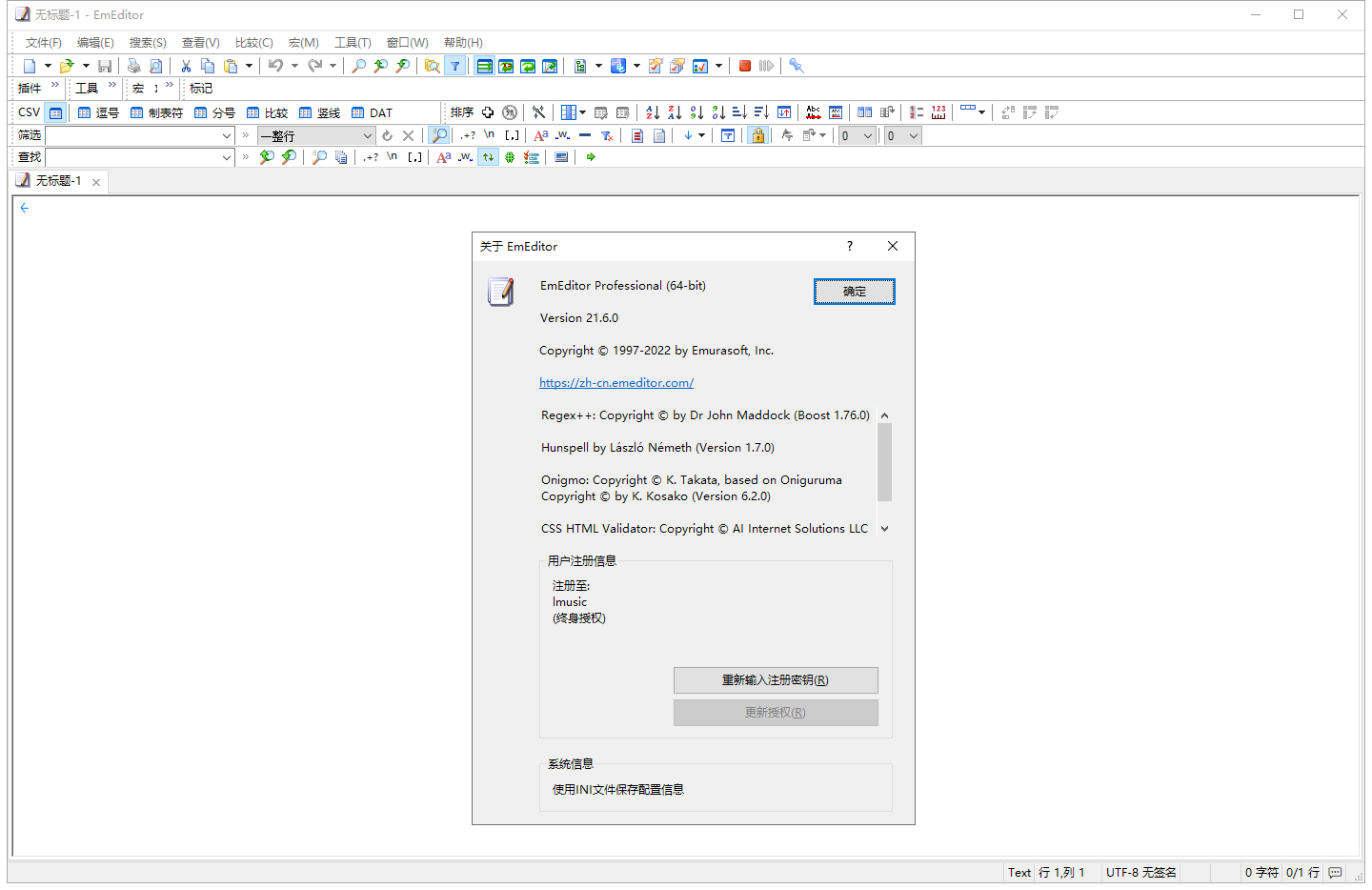Click the red stop macro icon
Image resolution: width=1372 pixels, height=890 pixels.
click(745, 66)
